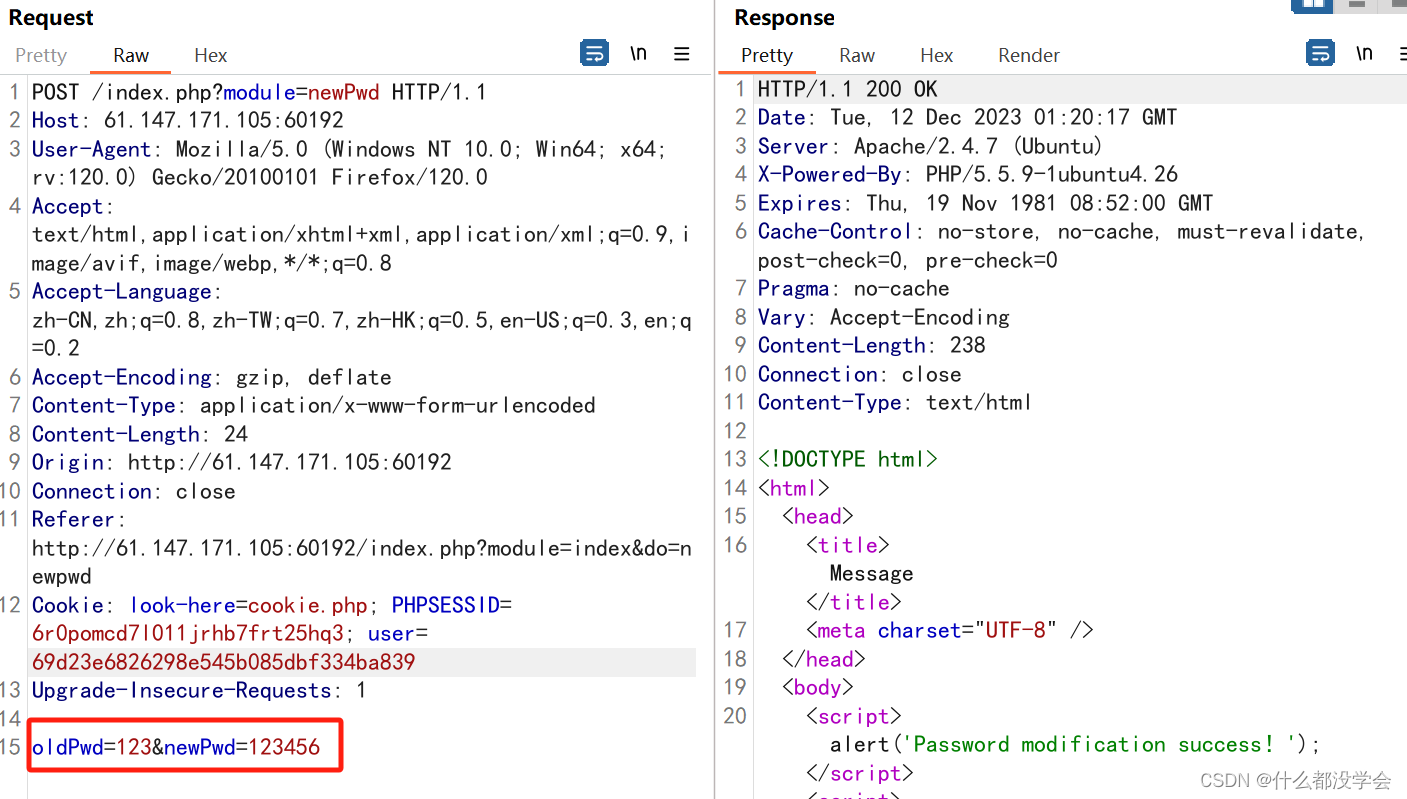Click the <!DOCTYPE html> line
The height and width of the screenshot is (799, 1407).
(x=848, y=459)
